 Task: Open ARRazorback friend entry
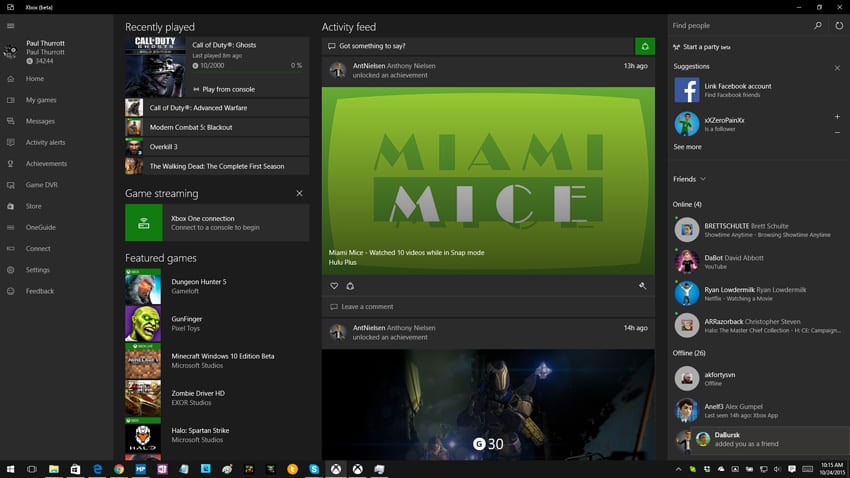click(x=759, y=325)
